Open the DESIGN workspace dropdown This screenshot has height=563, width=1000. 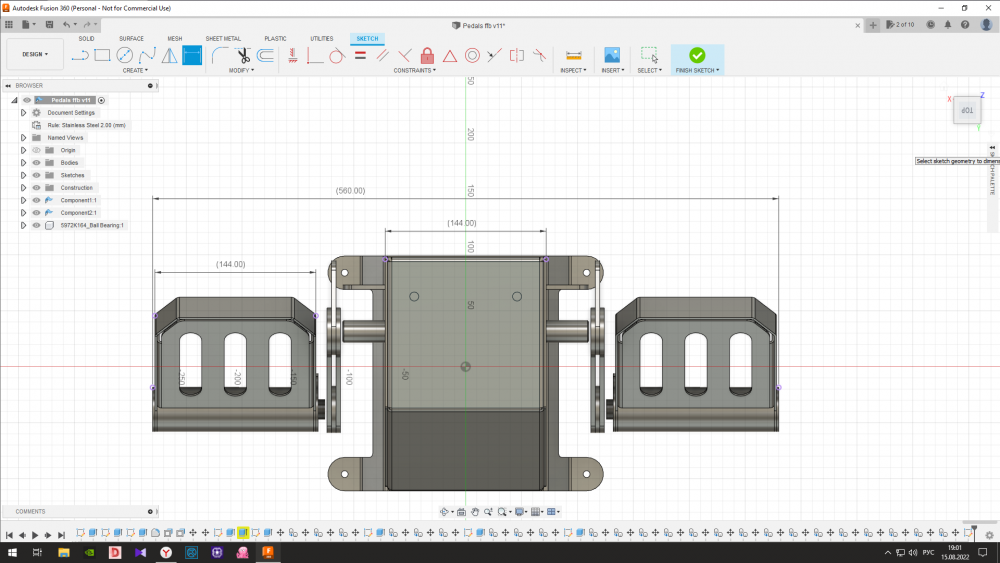(x=35, y=54)
